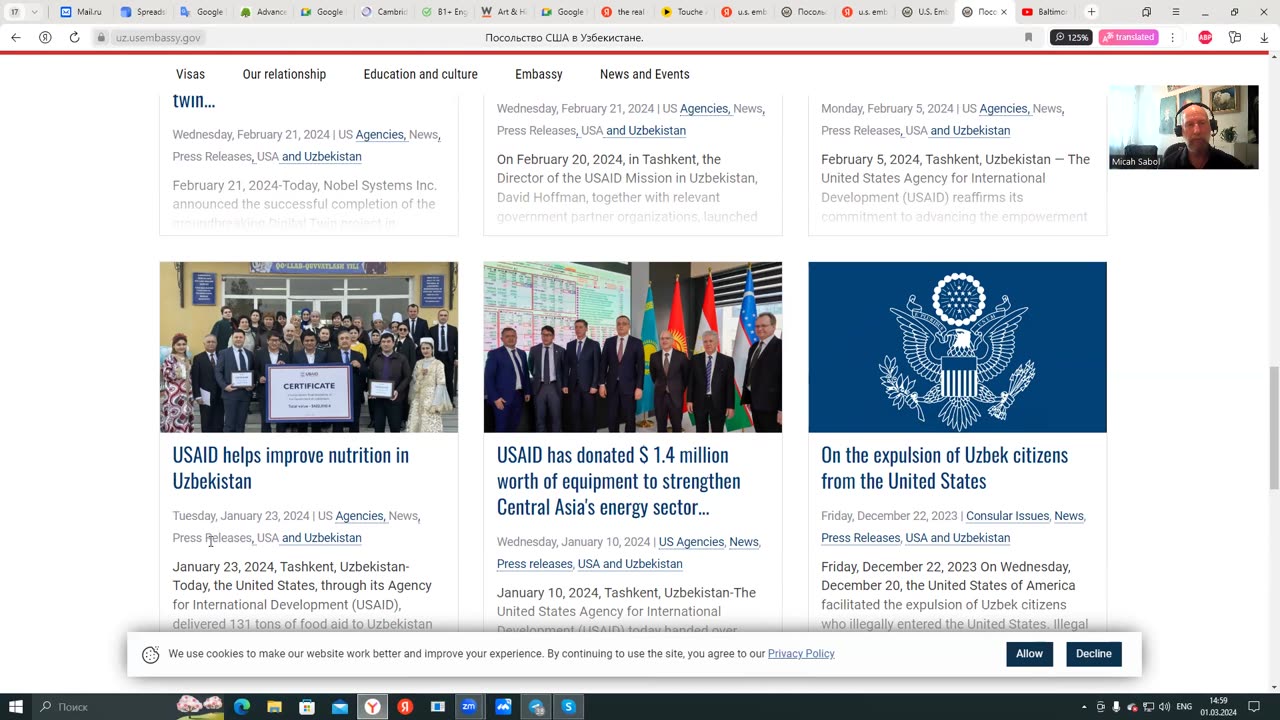
Task: Click the News link under expulsion article
Action: pyautogui.click(x=1068, y=516)
